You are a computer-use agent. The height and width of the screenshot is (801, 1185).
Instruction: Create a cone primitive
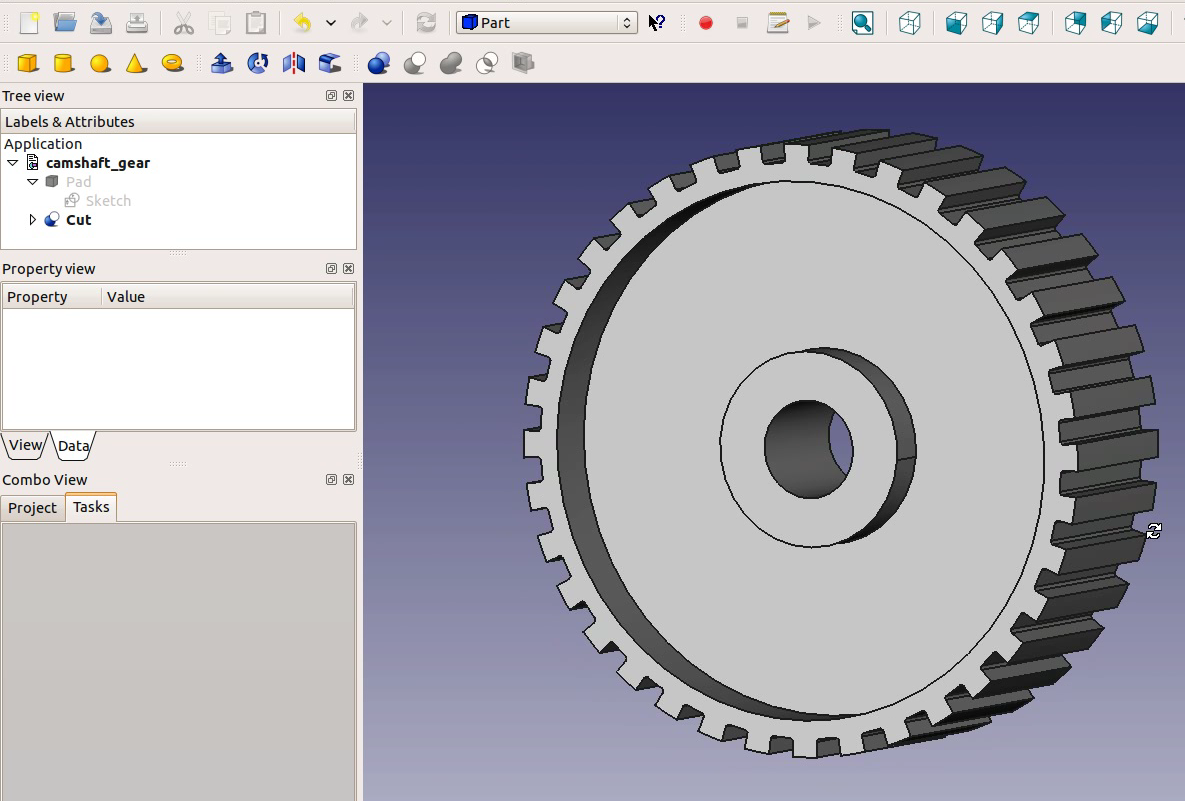pos(135,62)
